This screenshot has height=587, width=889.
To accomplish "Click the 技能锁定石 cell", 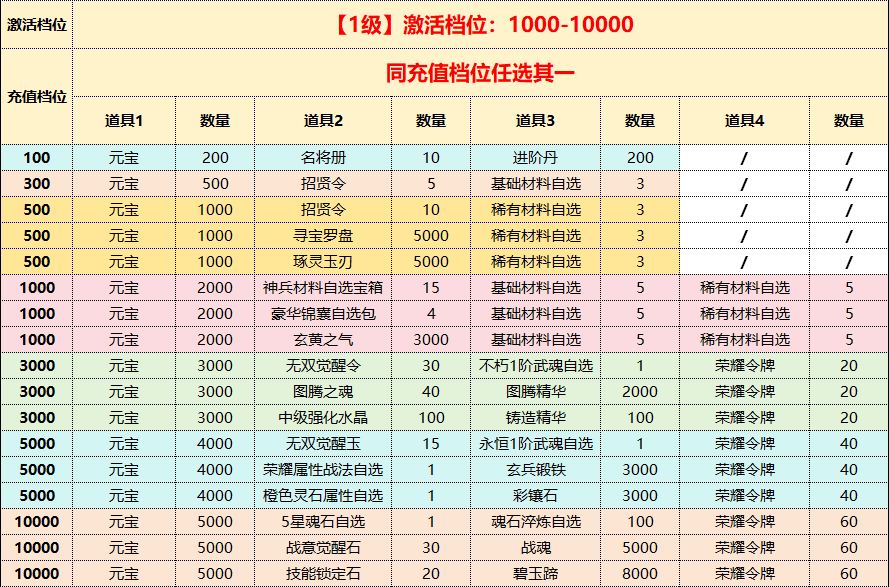I will (323, 574).
